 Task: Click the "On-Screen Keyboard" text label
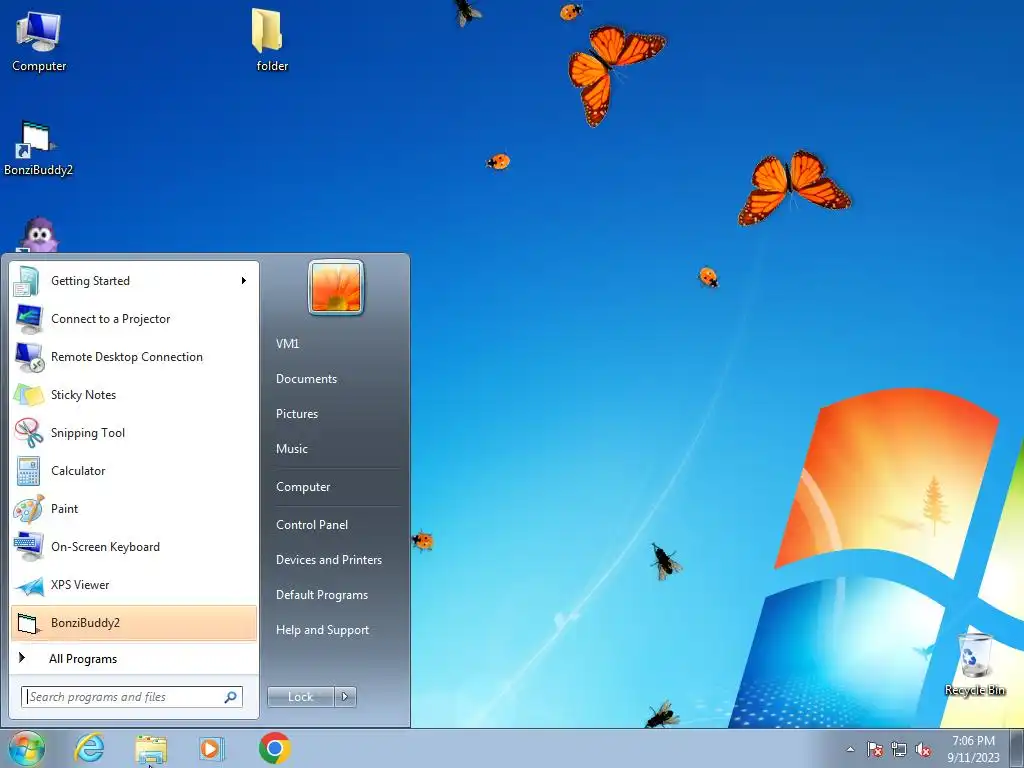105,547
